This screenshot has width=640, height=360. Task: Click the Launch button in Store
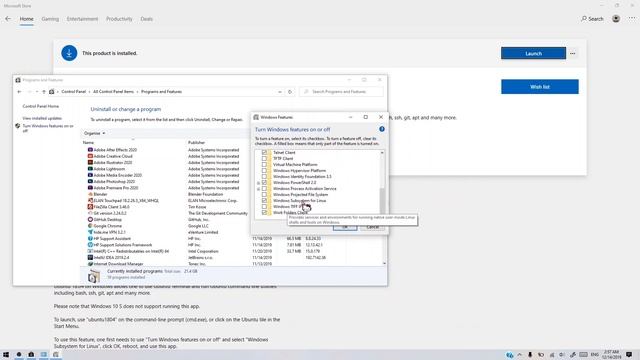coord(533,53)
